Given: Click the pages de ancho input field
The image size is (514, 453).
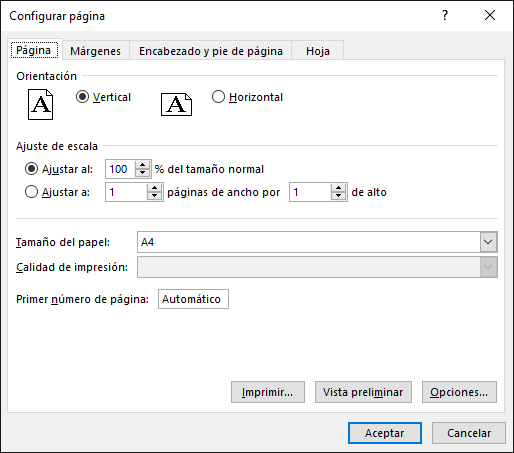Looking at the screenshot, I should pos(126,192).
